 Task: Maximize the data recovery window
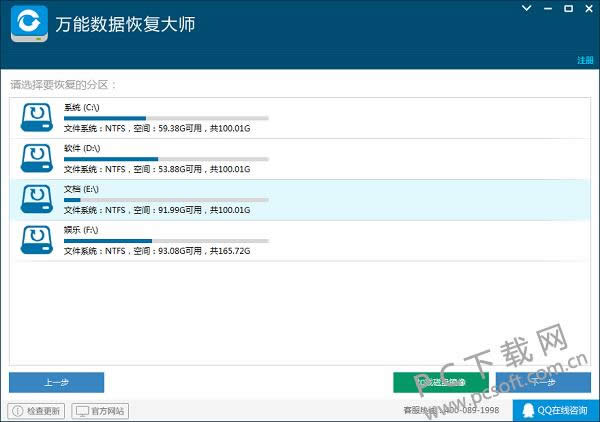point(569,8)
